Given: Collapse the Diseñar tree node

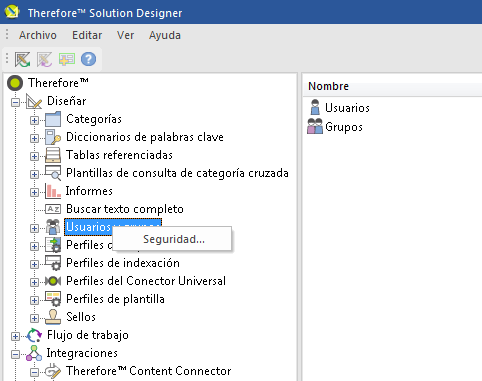Looking at the screenshot, I should (x=15, y=102).
